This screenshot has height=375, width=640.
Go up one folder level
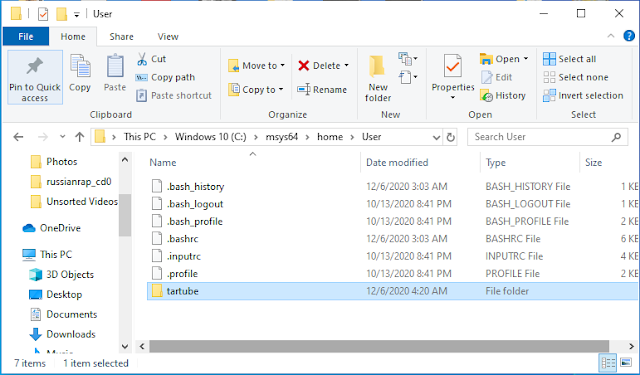pos(80,137)
